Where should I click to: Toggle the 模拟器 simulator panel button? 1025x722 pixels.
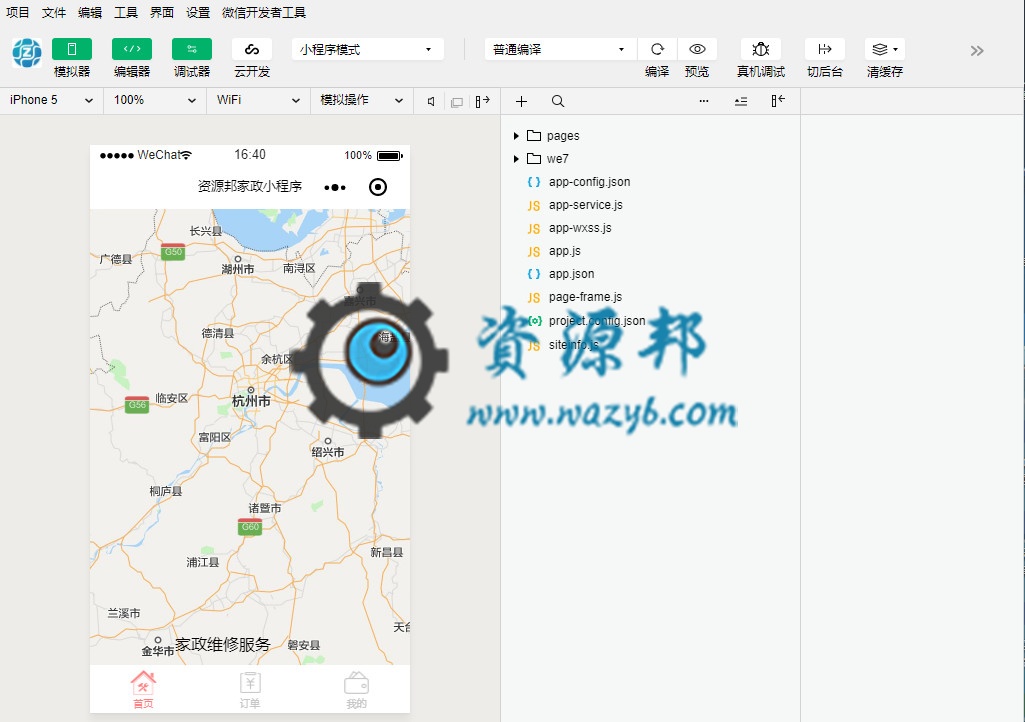click(x=72, y=49)
